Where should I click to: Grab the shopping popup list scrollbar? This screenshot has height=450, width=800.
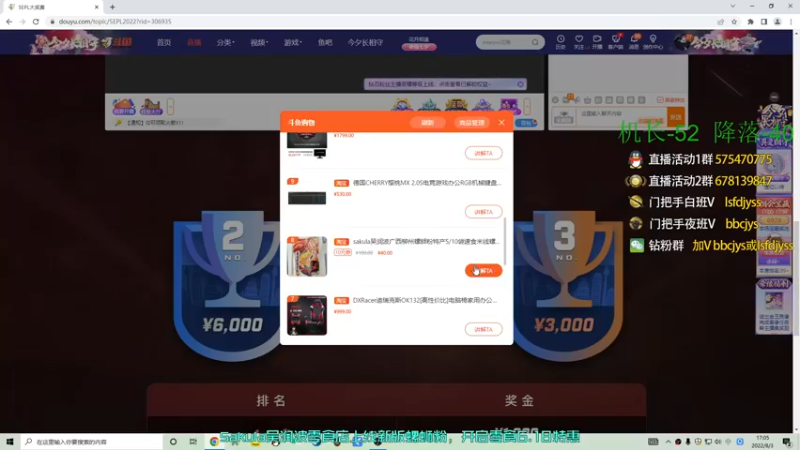click(505, 241)
